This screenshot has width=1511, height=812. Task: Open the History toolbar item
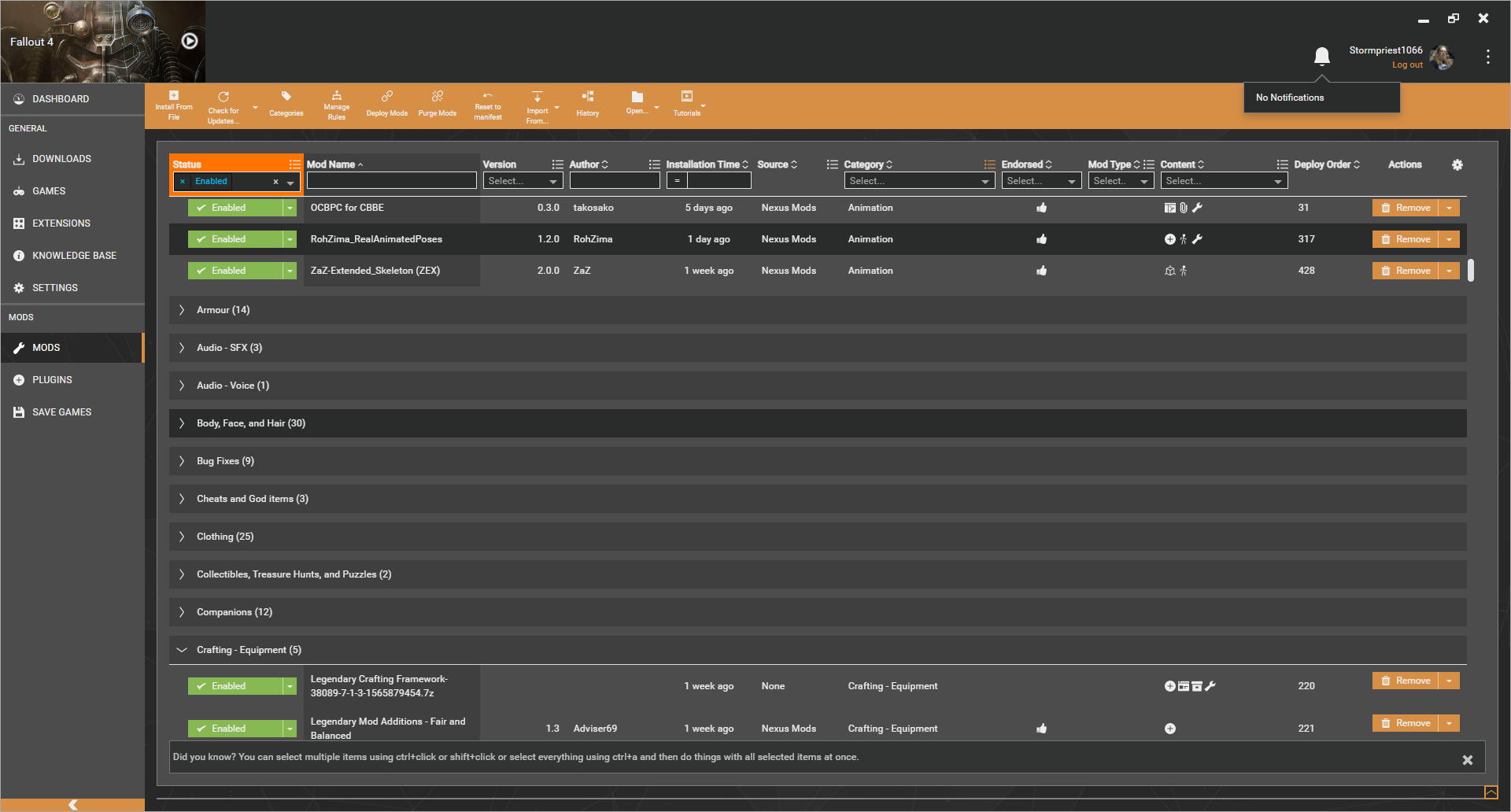point(588,103)
